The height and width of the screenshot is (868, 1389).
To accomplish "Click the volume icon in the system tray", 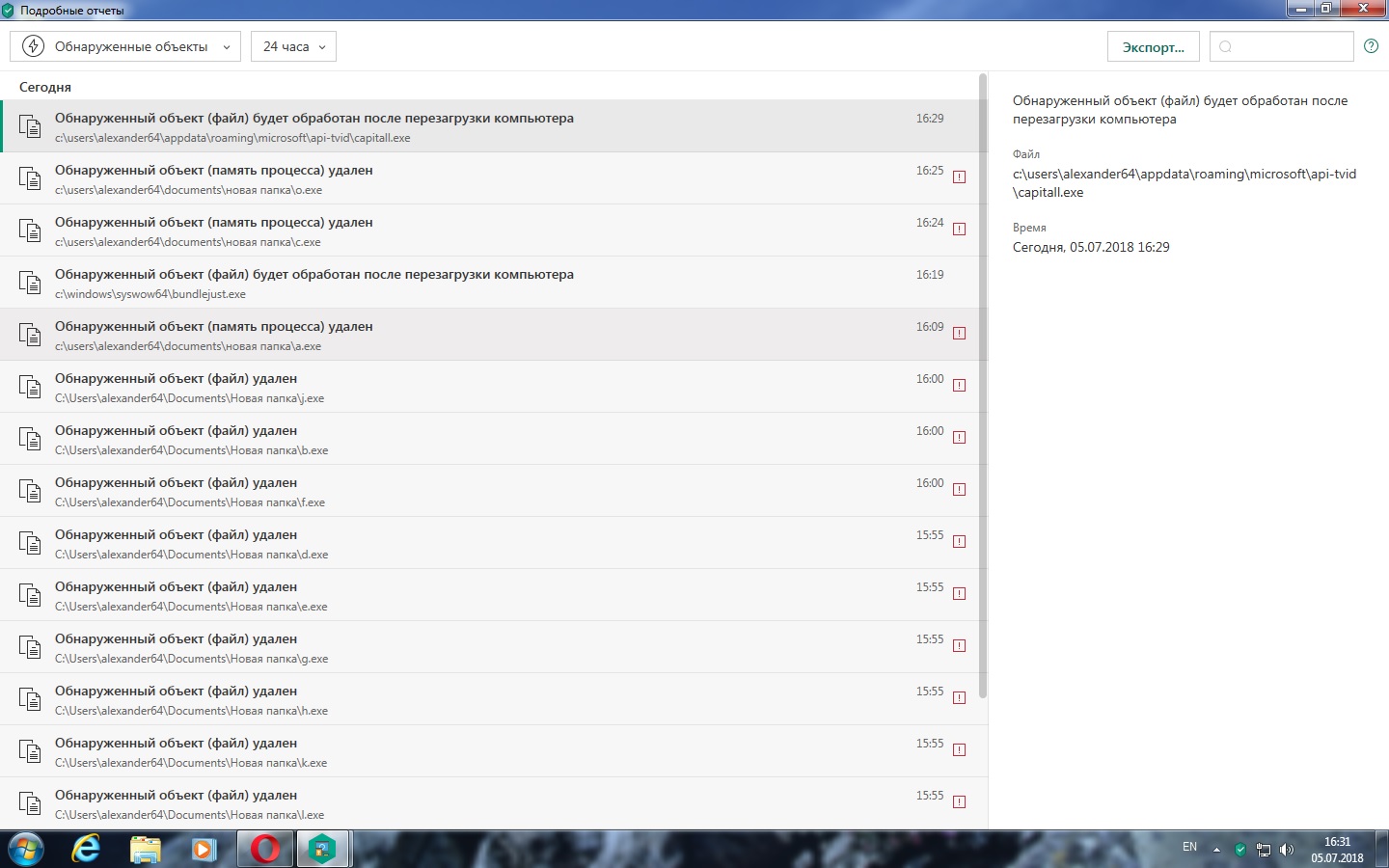I will 1286,850.
